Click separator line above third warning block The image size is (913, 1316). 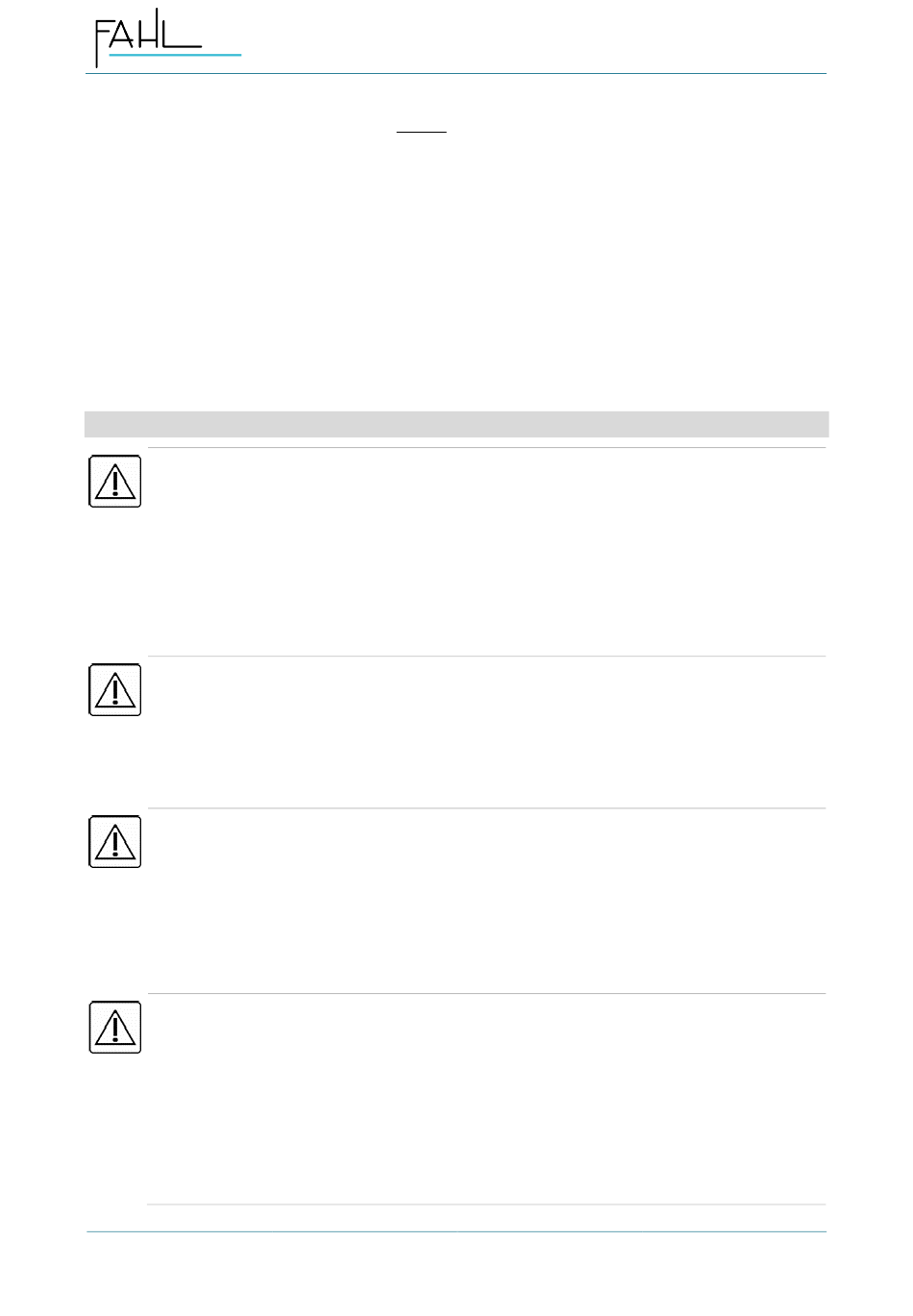tap(486, 808)
